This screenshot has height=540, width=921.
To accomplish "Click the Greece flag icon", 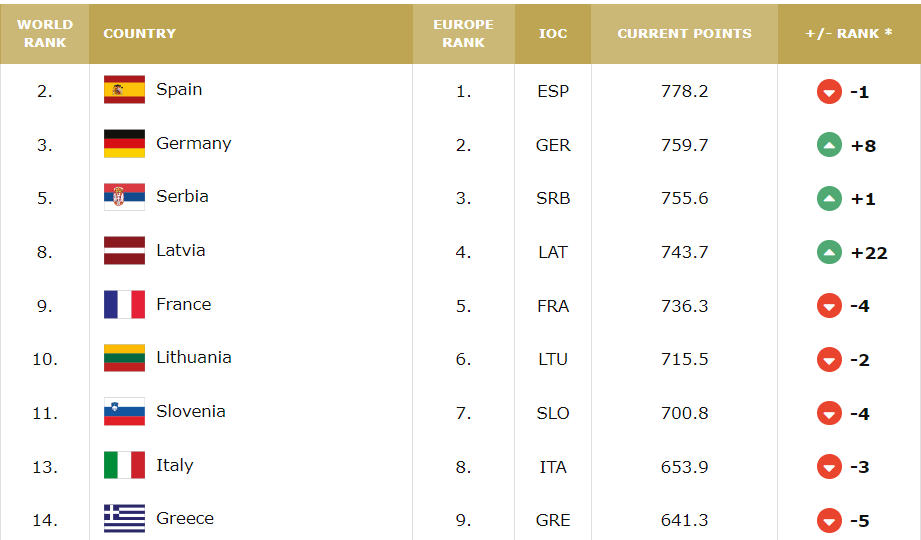I will click(x=124, y=519).
